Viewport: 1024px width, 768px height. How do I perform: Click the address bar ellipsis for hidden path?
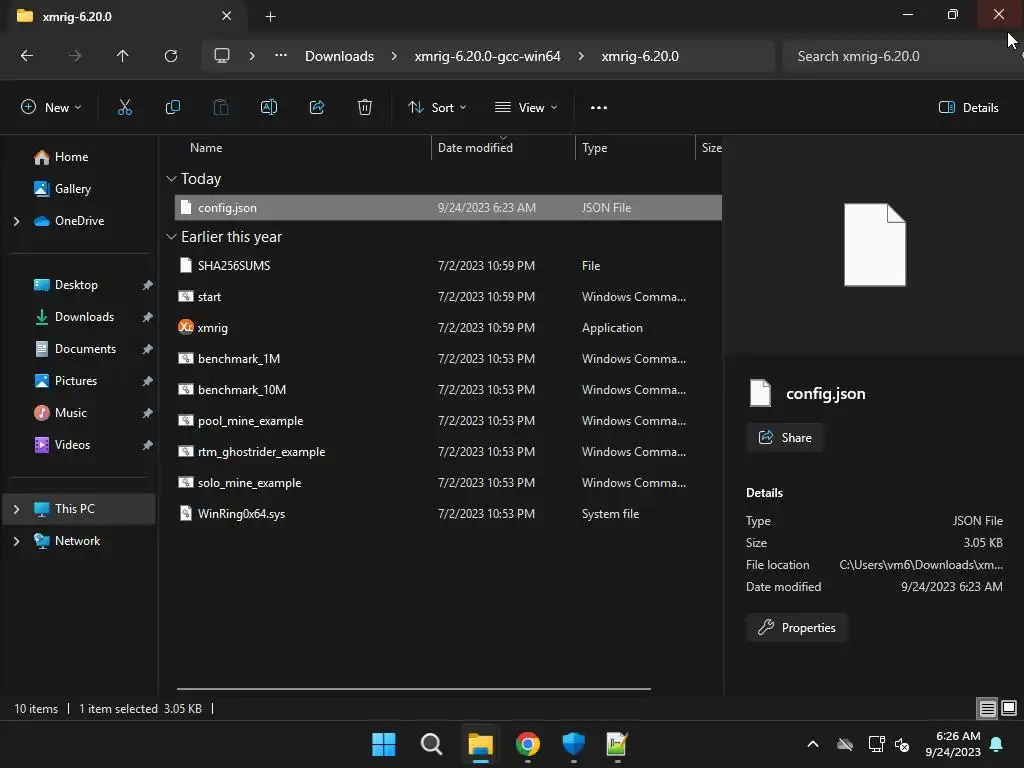pos(281,56)
